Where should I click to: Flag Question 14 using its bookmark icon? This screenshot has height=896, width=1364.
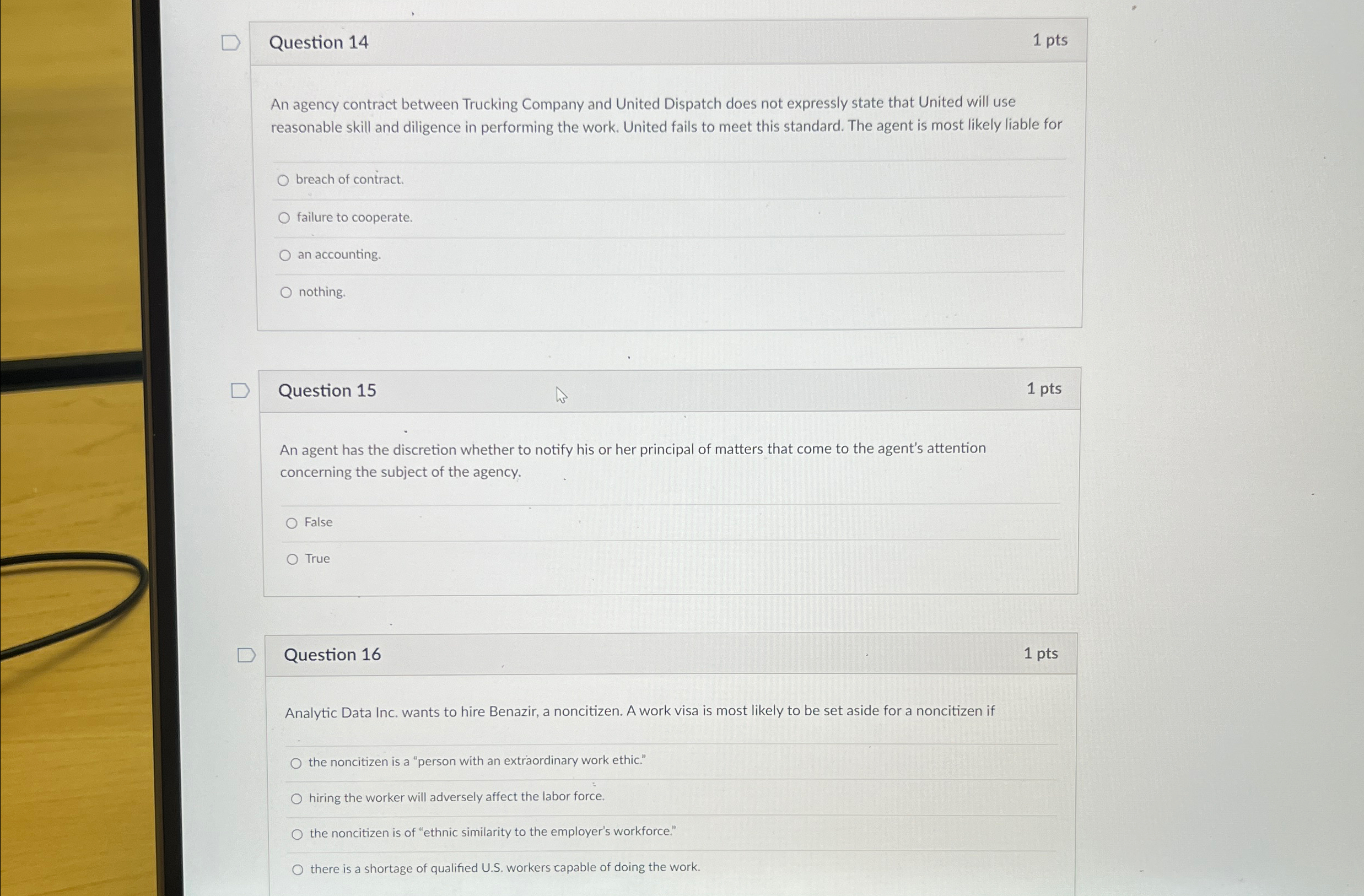[x=231, y=42]
